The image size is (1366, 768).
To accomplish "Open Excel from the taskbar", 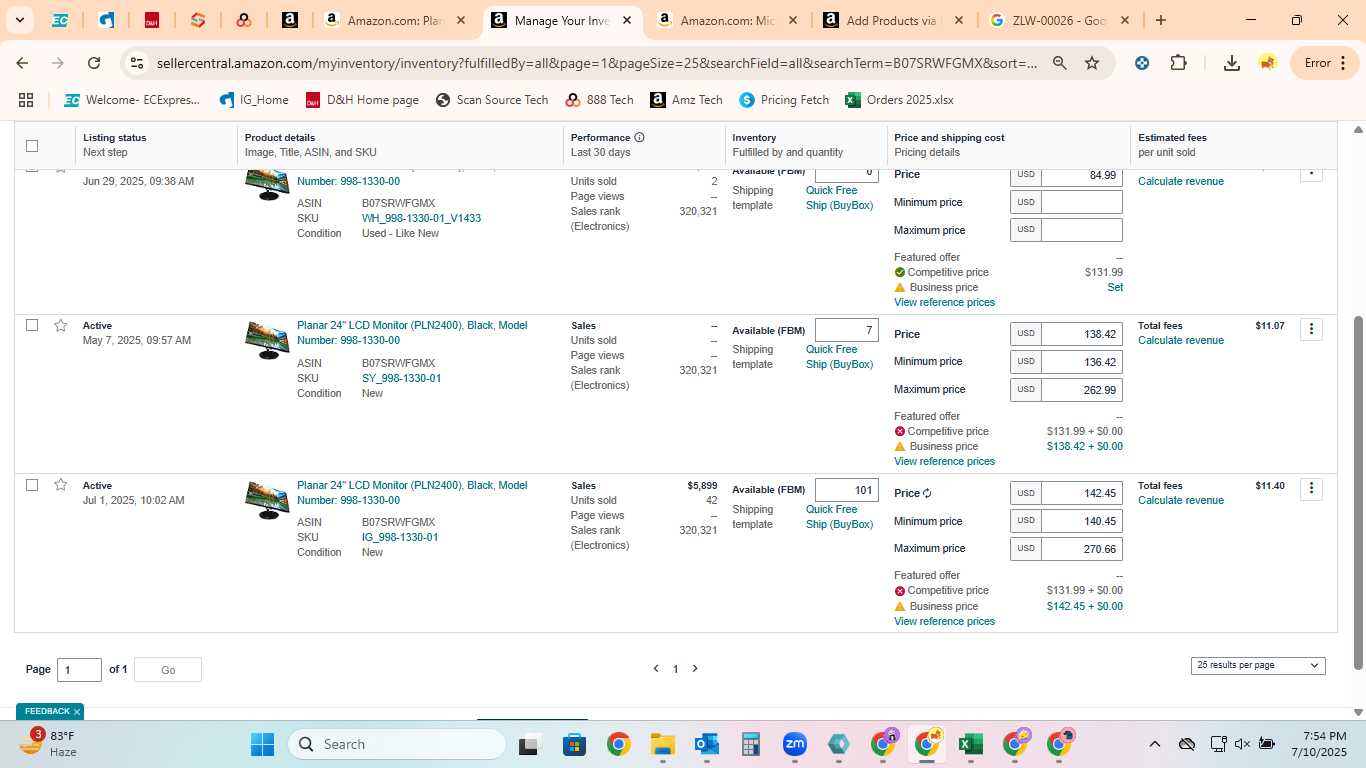I will [x=969, y=744].
